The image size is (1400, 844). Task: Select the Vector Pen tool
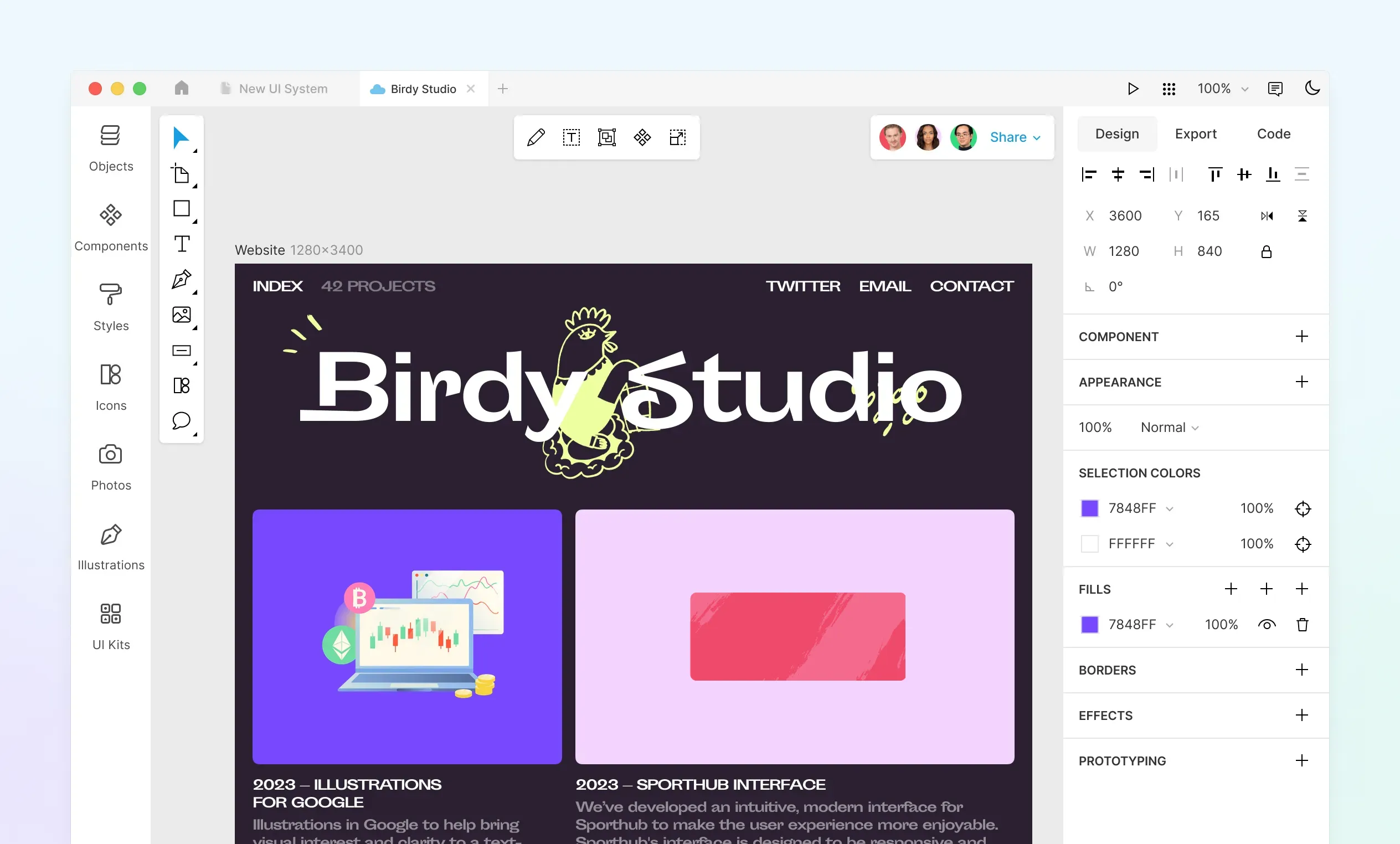(x=181, y=280)
